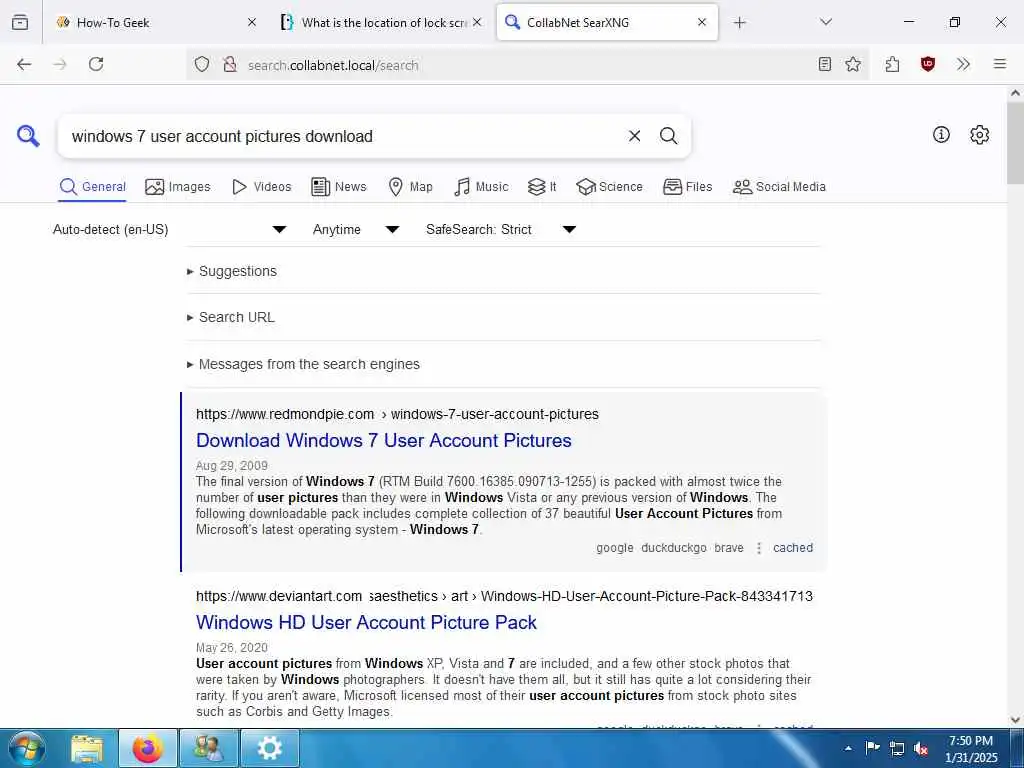Open uBlock Origin extension icon
The image size is (1024, 768).
click(927, 64)
